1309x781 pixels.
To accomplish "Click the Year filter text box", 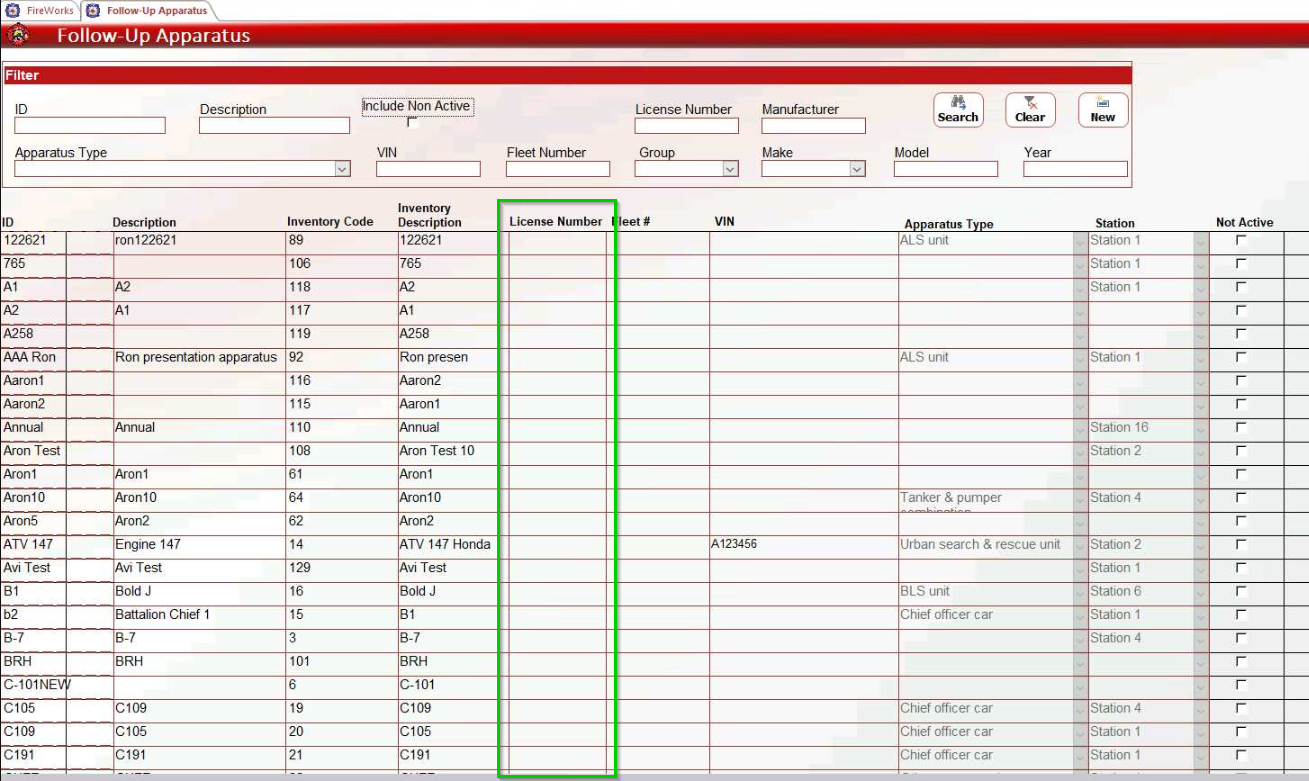I will click(x=1075, y=169).
